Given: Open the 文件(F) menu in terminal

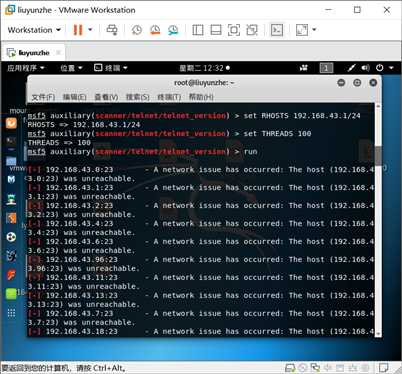Looking at the screenshot, I should tap(43, 97).
